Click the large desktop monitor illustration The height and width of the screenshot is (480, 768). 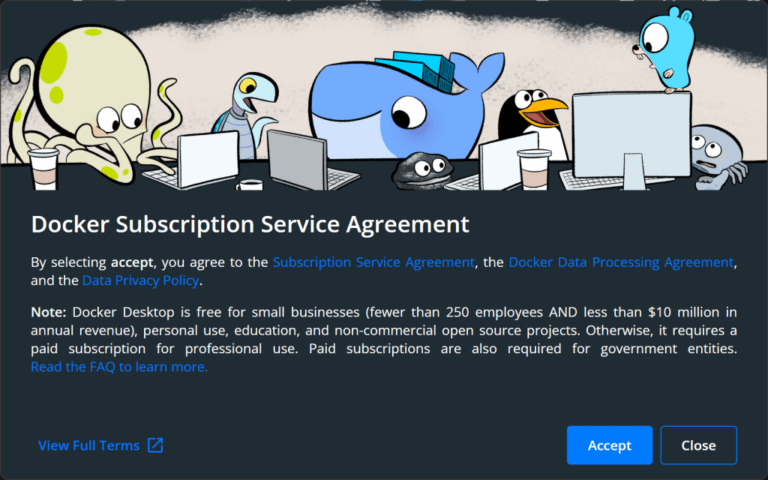632,140
